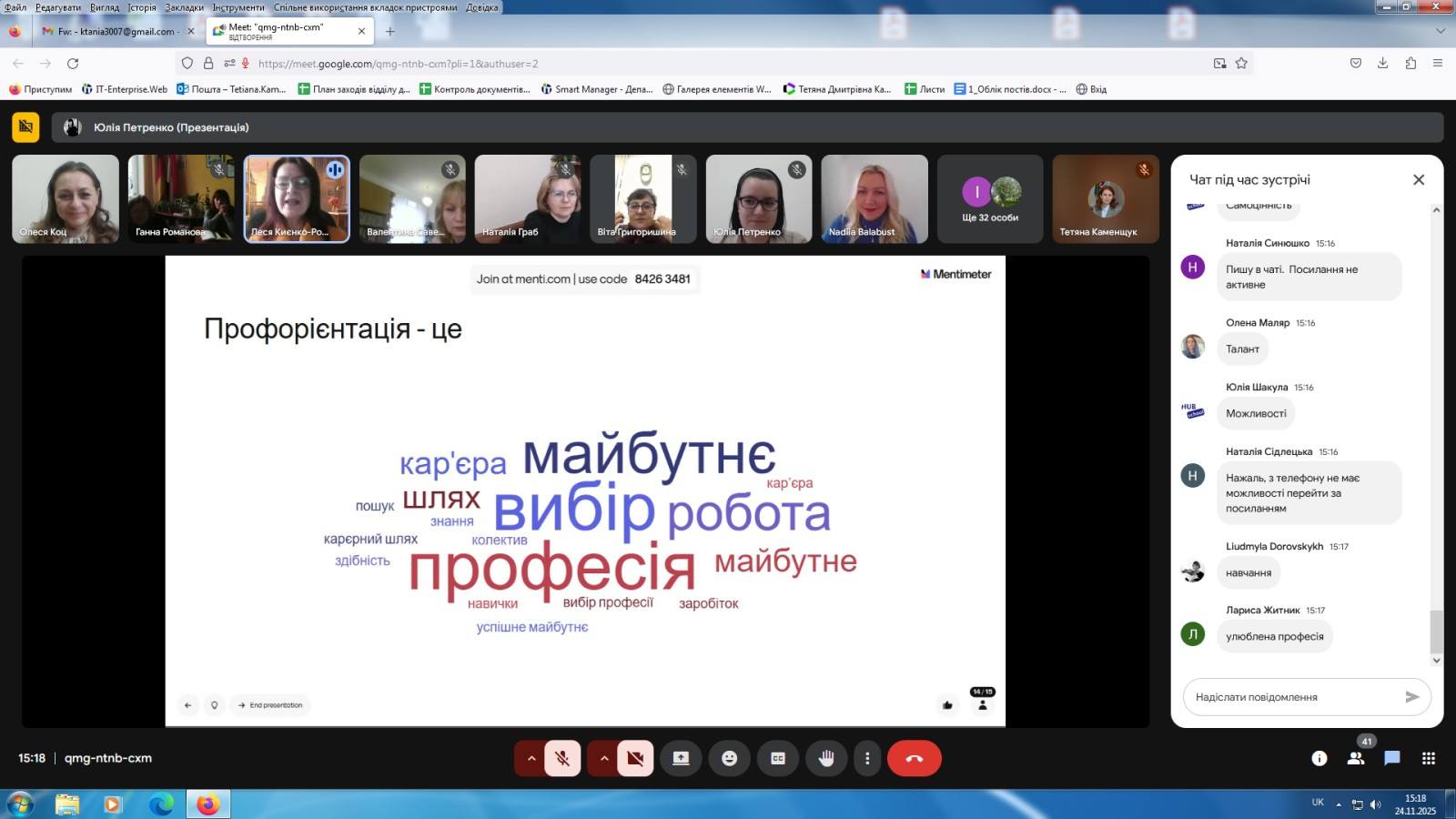The height and width of the screenshot is (819, 1456).
Task: Switch to the Gmail tab
Action: click(114, 31)
